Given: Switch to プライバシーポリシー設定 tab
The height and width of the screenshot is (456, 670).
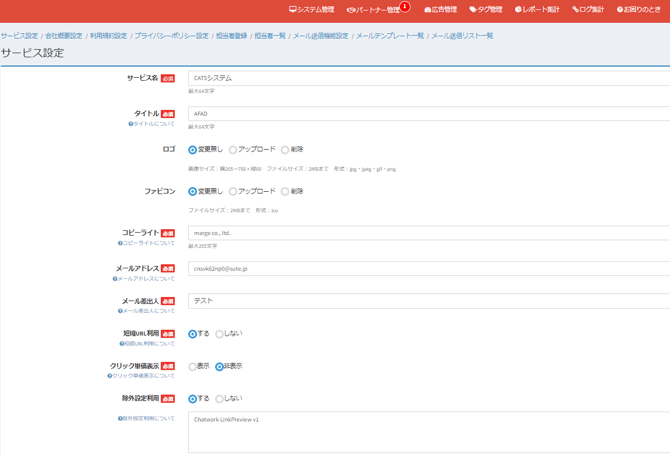Looking at the screenshot, I should (x=171, y=36).
